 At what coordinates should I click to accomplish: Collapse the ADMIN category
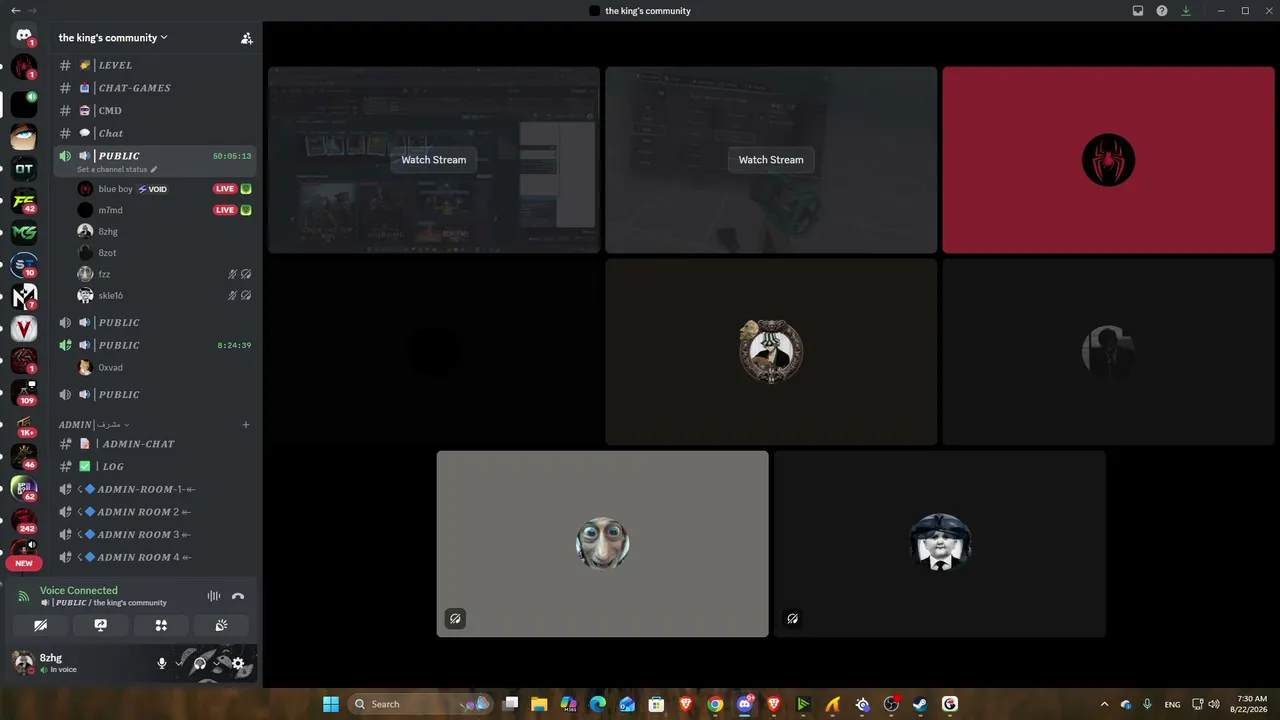click(94, 425)
